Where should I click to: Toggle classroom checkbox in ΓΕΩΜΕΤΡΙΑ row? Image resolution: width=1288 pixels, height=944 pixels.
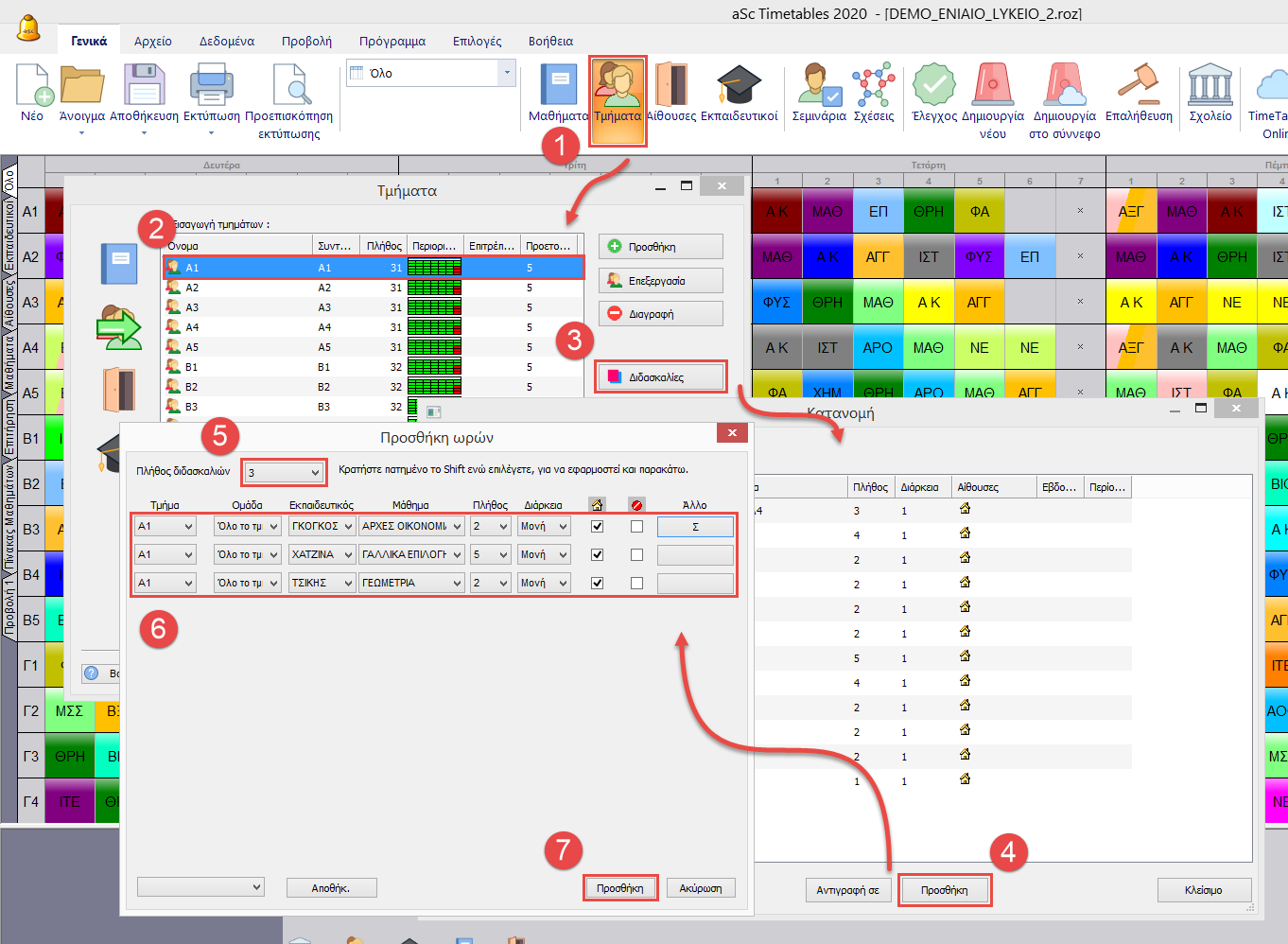click(x=597, y=584)
